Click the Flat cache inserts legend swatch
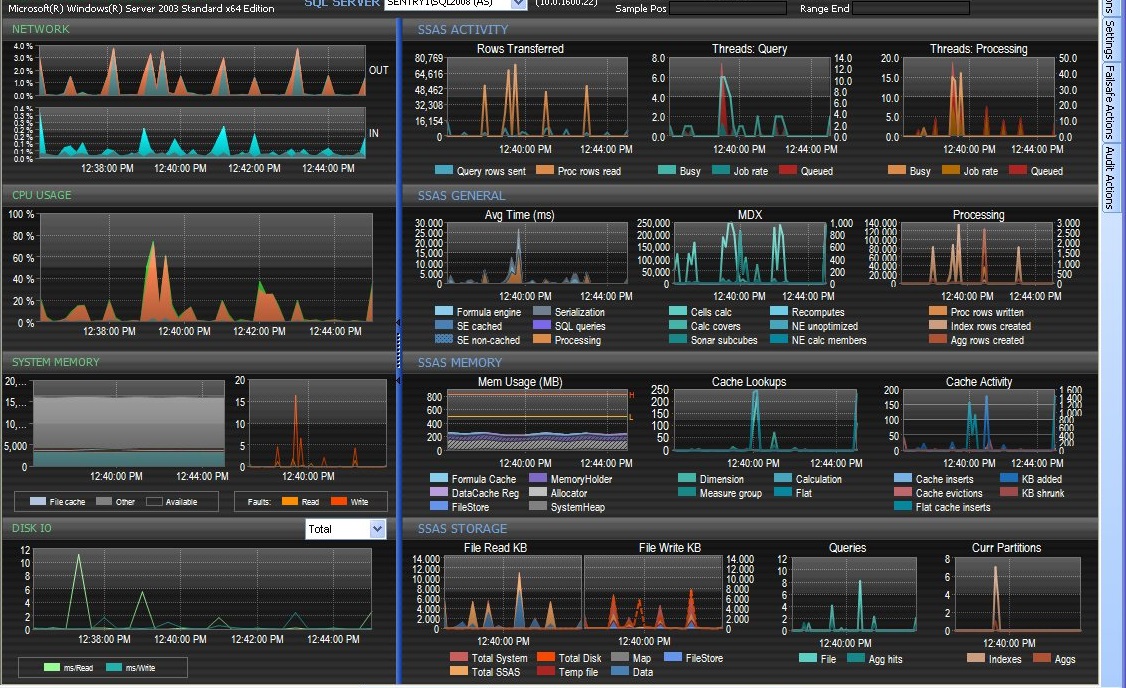Viewport: 1126px width, 688px height. point(903,506)
